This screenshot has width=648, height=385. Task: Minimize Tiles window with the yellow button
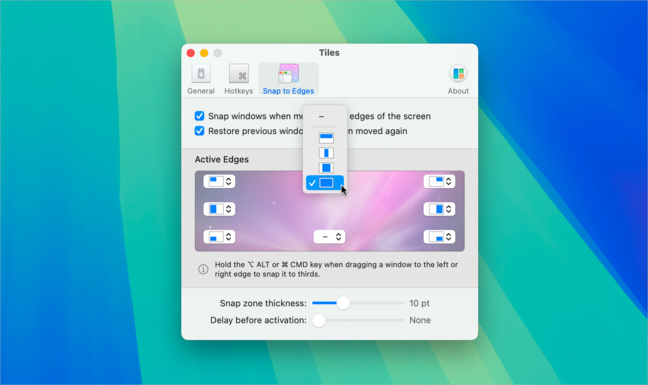204,53
